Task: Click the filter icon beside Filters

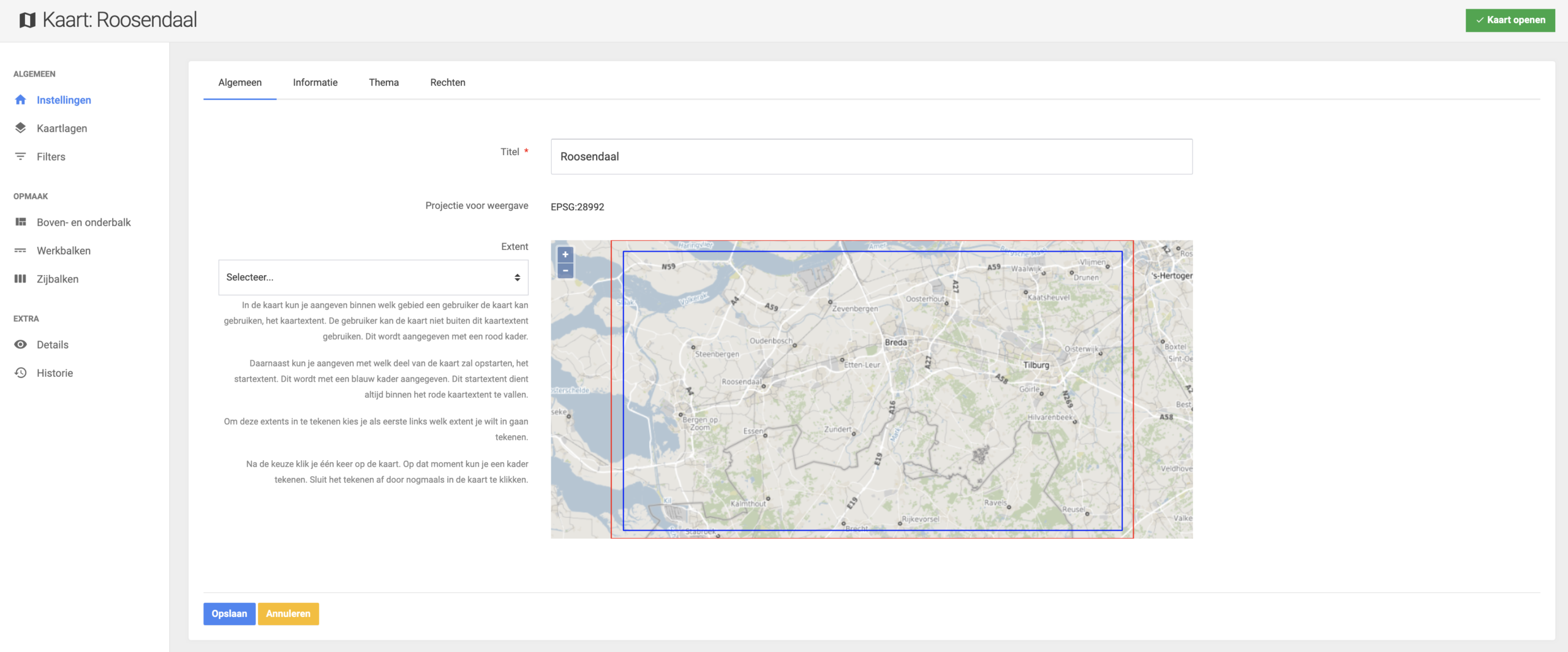Action: click(20, 156)
